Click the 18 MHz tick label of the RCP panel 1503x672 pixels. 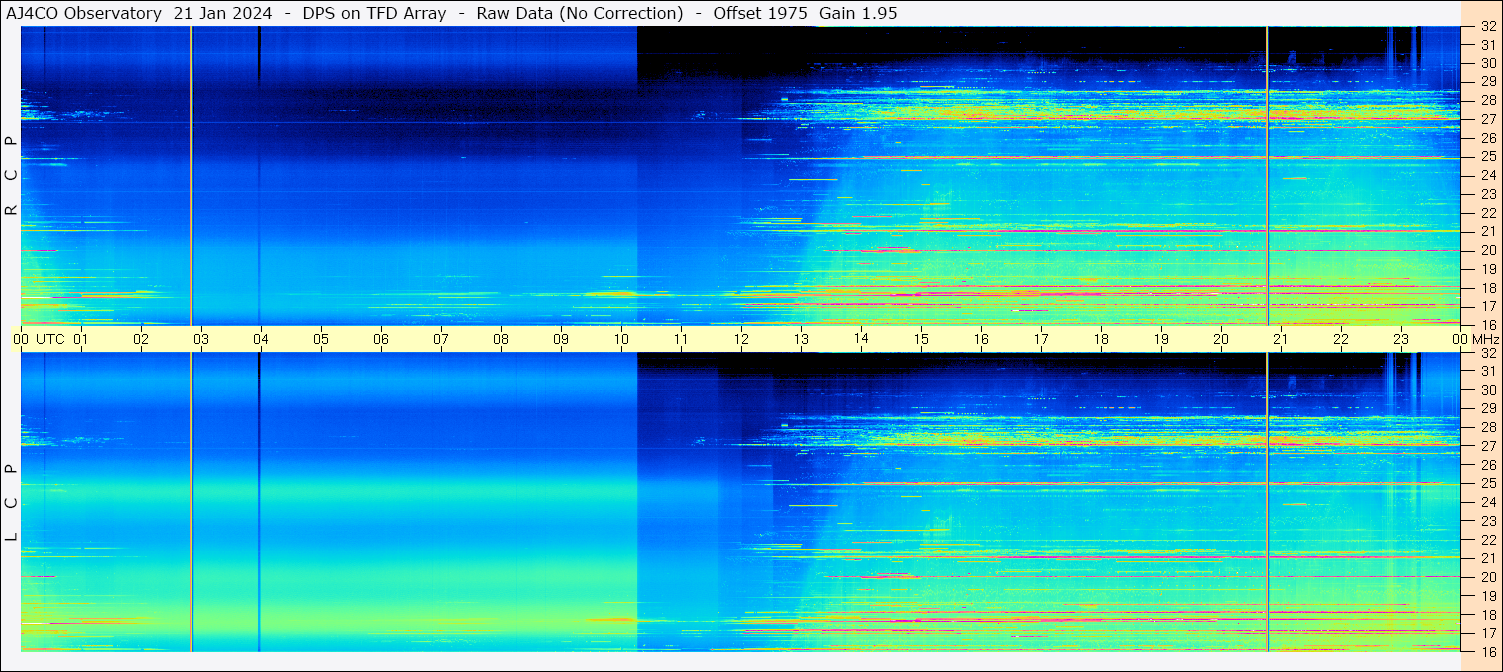(1487, 288)
